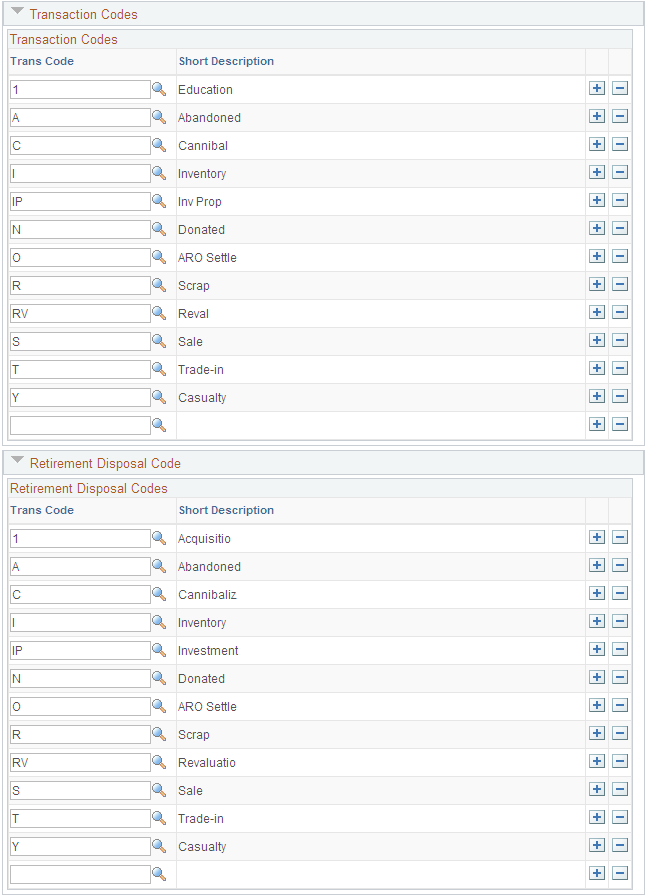
Task: Click the Revaluatio row trans code field
Action: [80, 763]
